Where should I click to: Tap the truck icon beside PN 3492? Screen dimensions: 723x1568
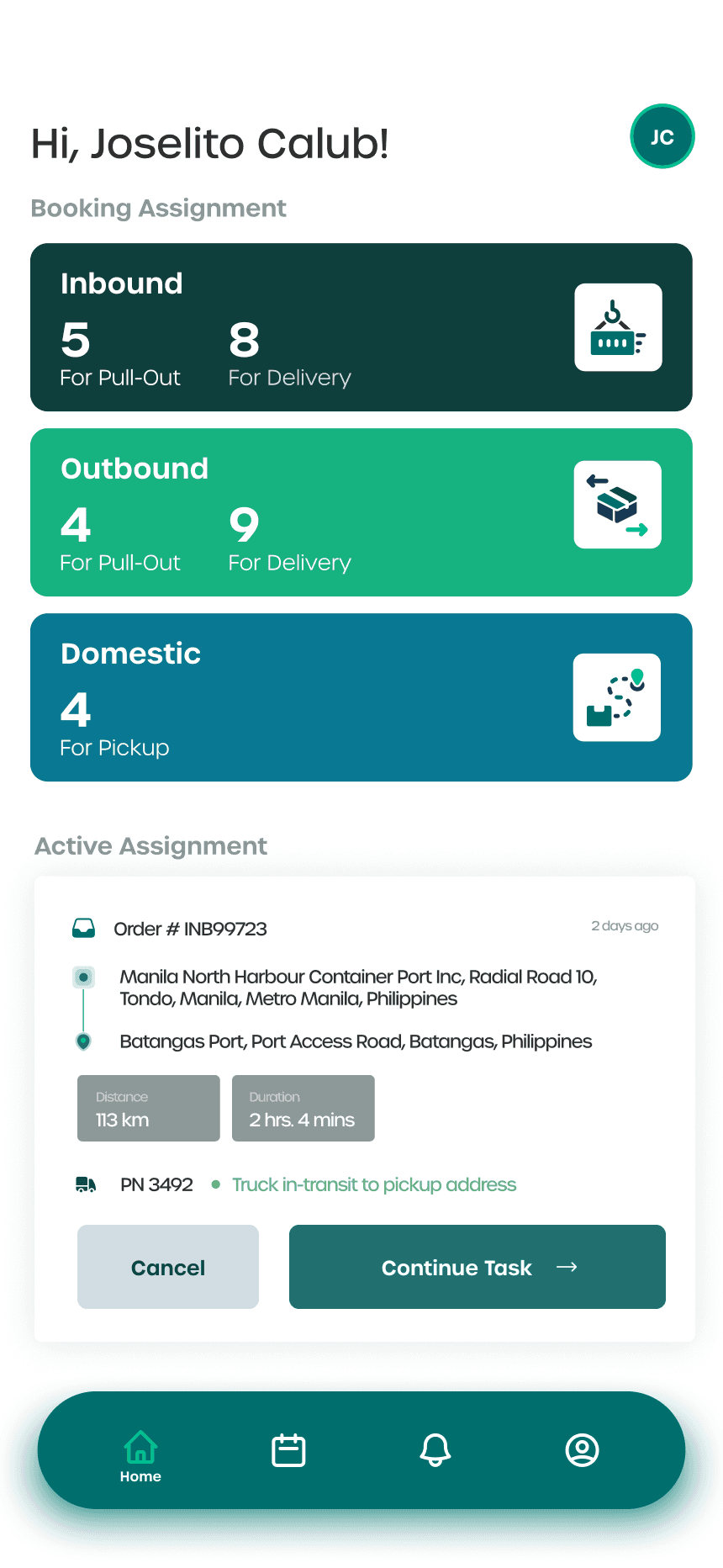point(86,1184)
